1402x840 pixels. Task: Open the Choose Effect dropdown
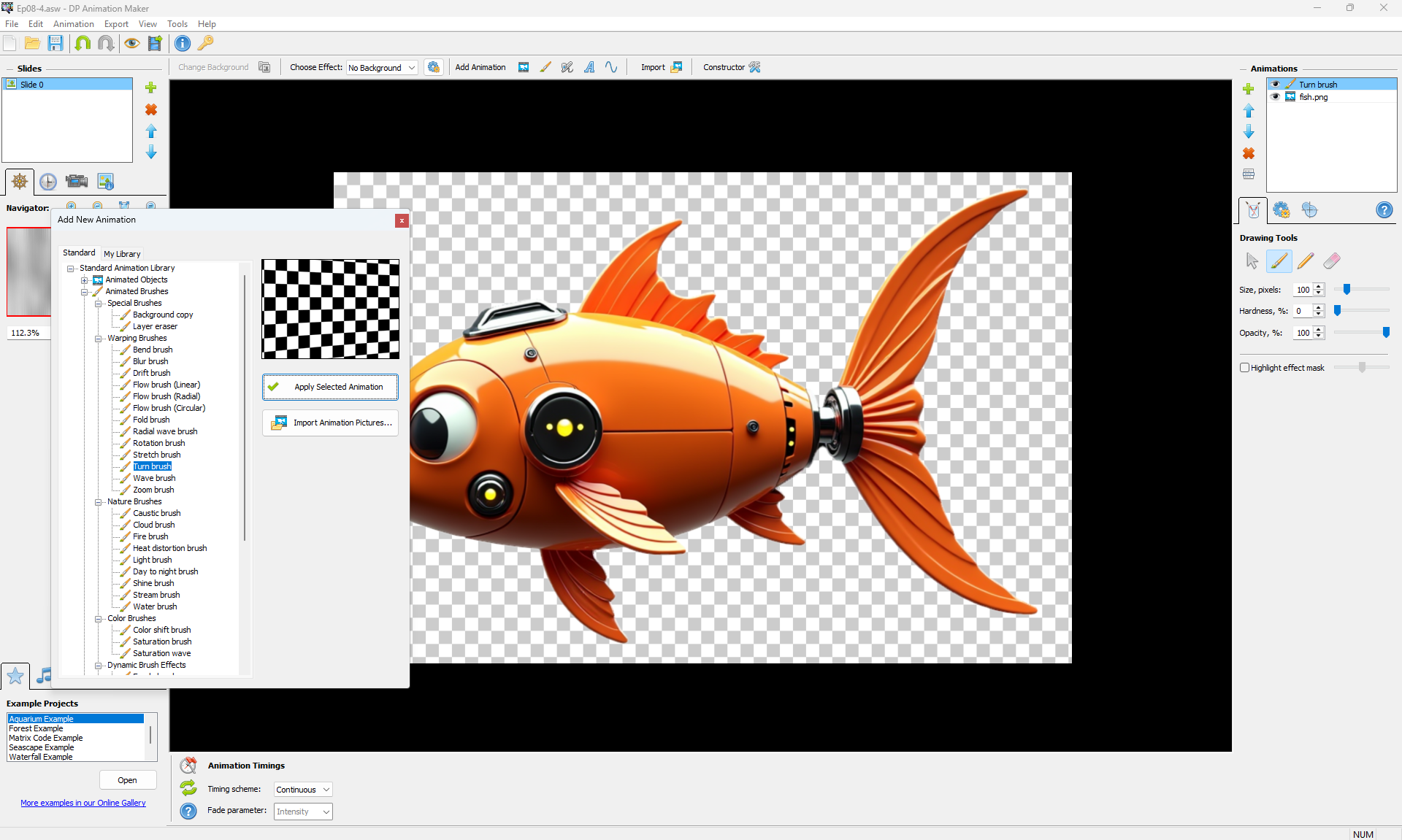click(x=382, y=68)
